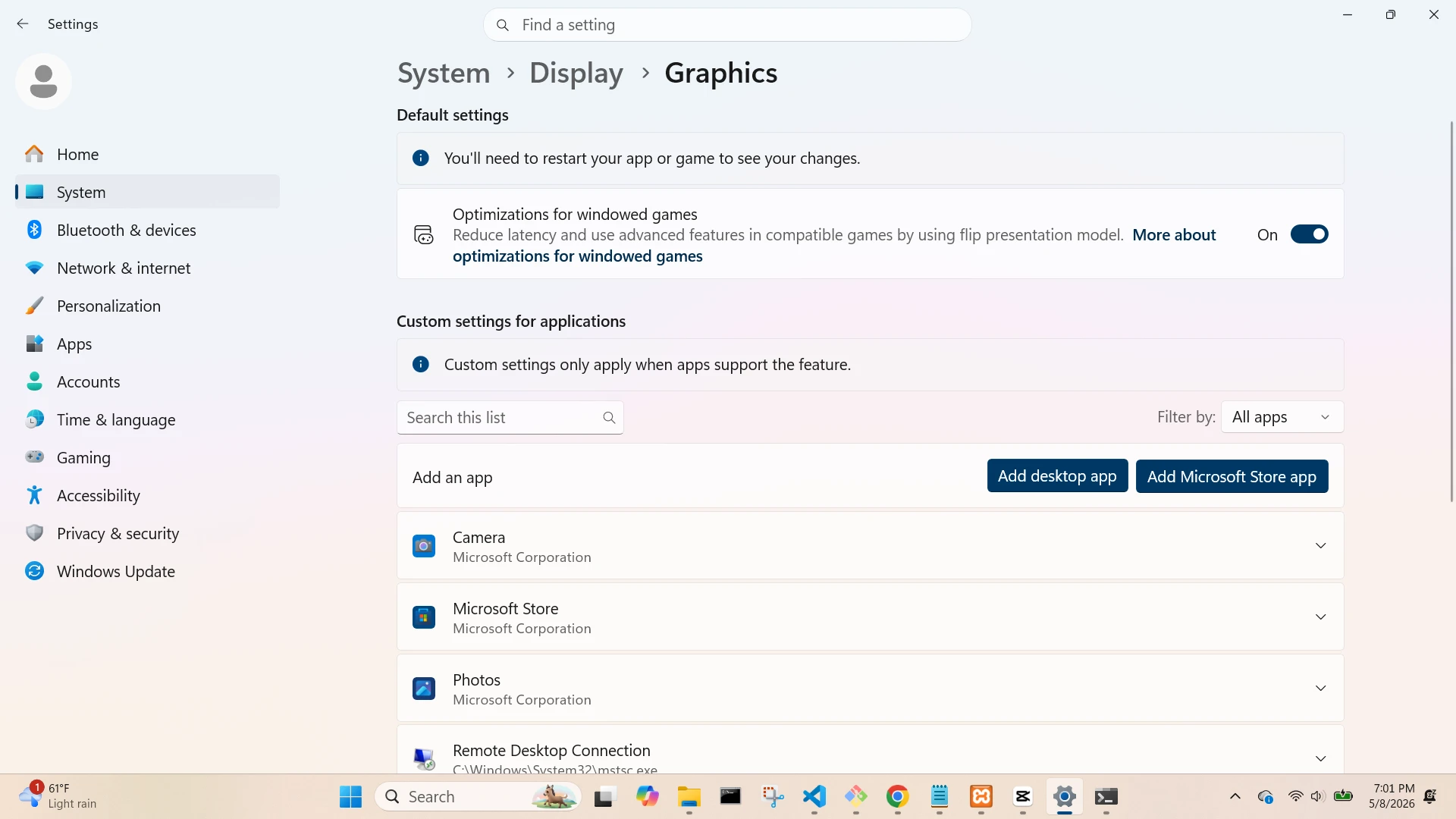Open Bluetooth & devices settings

(x=147, y=230)
